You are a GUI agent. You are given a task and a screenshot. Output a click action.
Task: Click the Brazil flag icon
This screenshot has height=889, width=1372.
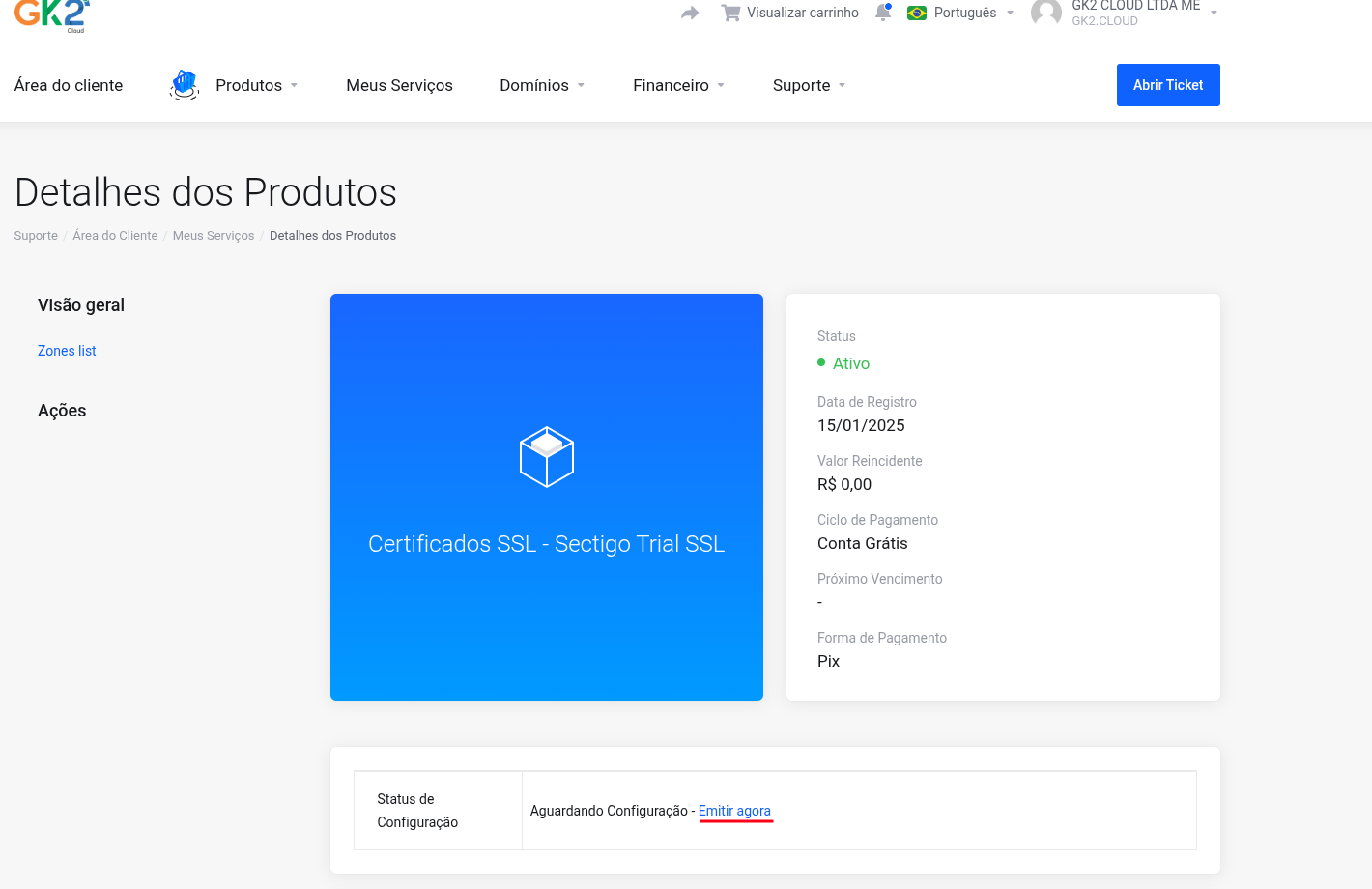click(917, 14)
